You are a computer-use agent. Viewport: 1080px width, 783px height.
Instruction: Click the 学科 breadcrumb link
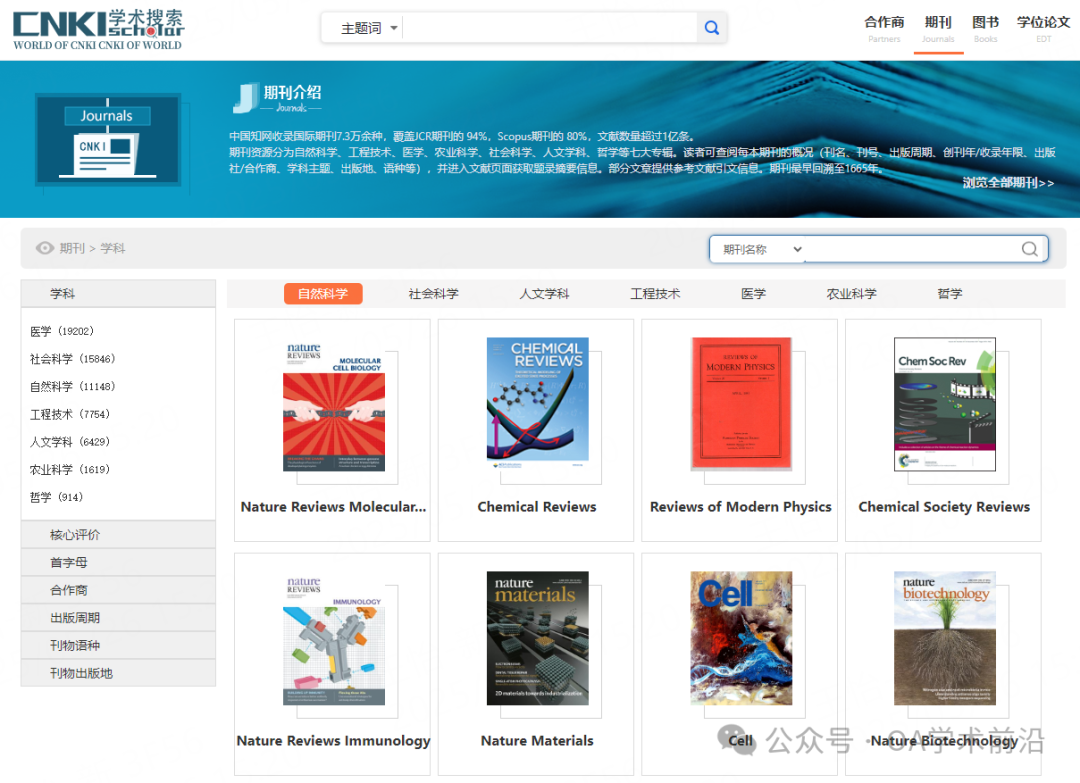coord(113,248)
